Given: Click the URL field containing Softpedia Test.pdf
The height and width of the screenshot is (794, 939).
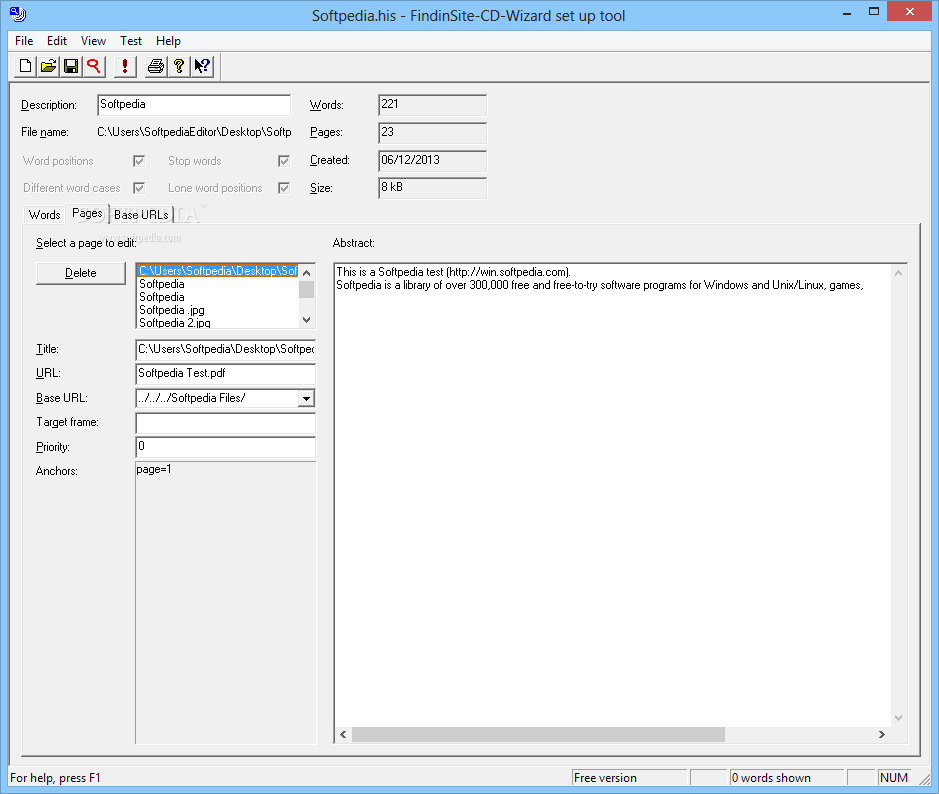Looking at the screenshot, I should pyautogui.click(x=225, y=374).
